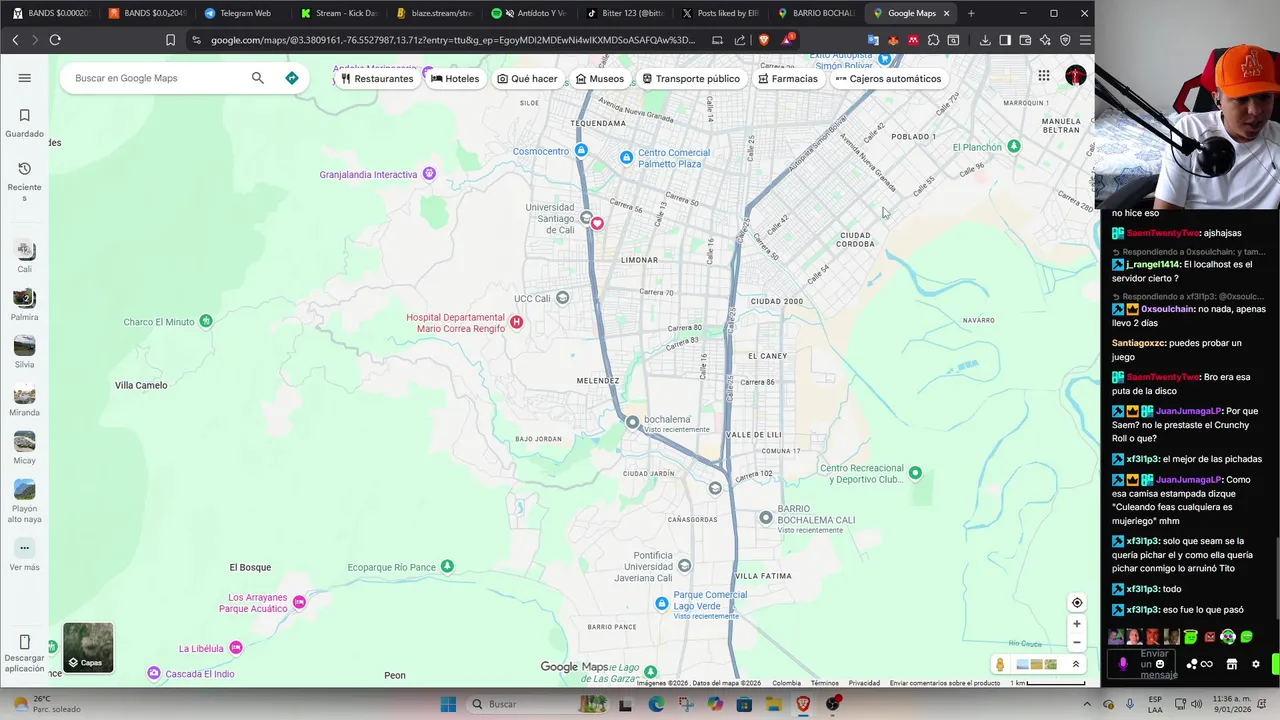The image size is (1280, 720).
Task: Select Charco El Minuto marker
Action: tap(206, 321)
